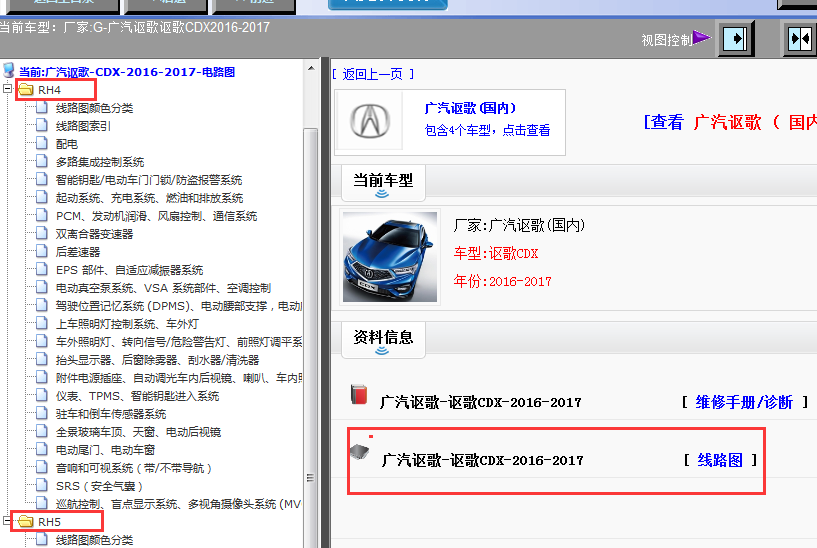Open the 线路图 link
Screen dimensions: 817x548
(x=720, y=460)
